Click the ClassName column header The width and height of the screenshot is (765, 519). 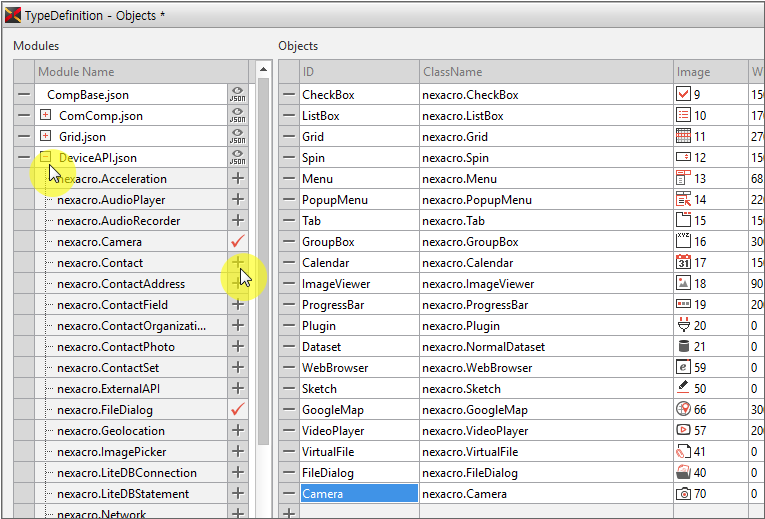click(x=545, y=72)
